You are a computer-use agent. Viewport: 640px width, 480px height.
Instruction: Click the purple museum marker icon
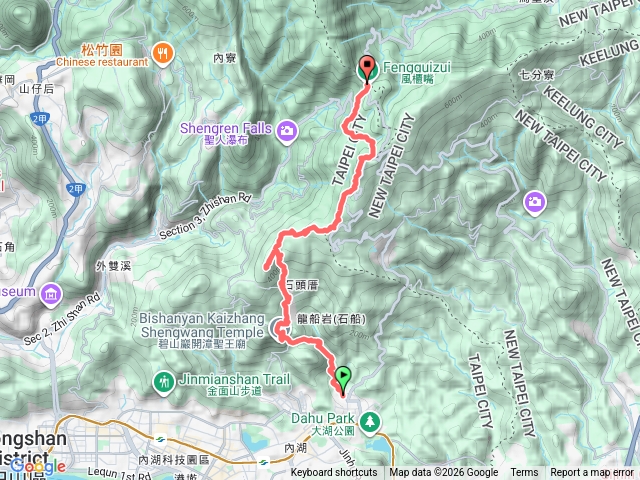point(51,295)
